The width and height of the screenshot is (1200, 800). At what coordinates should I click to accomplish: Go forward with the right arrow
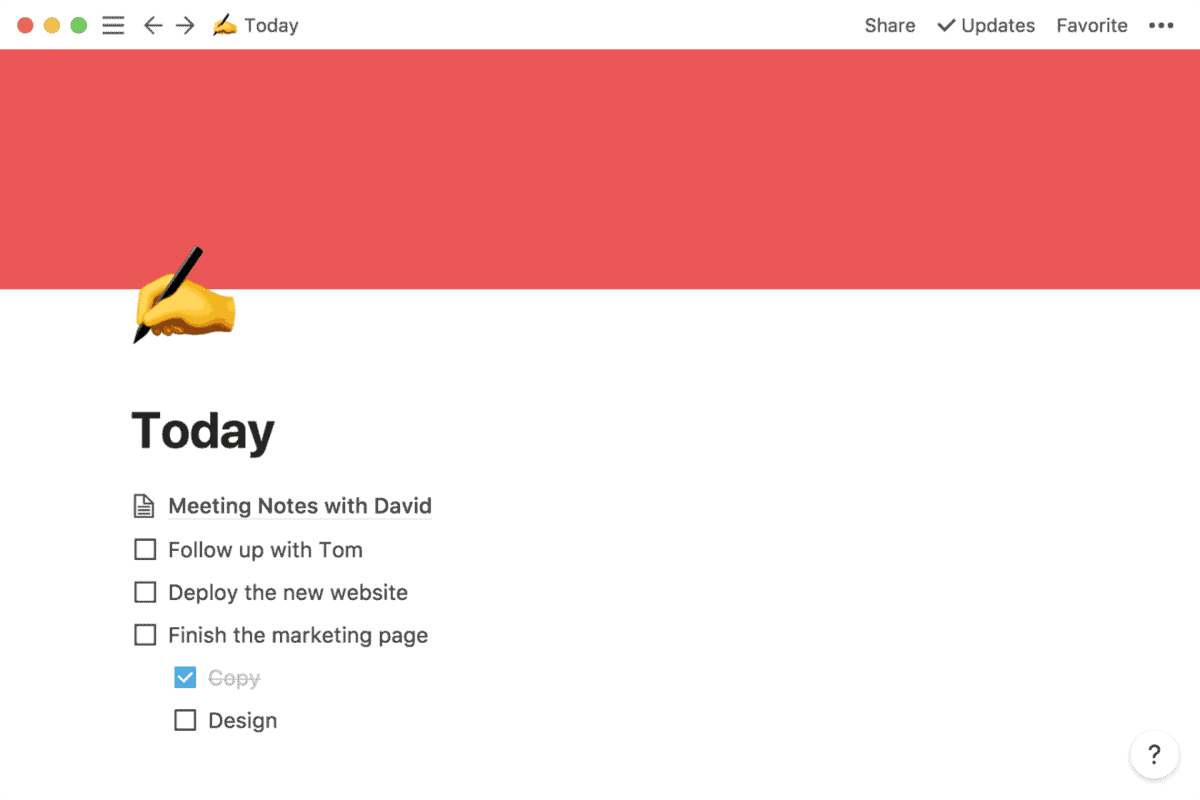[x=185, y=26]
